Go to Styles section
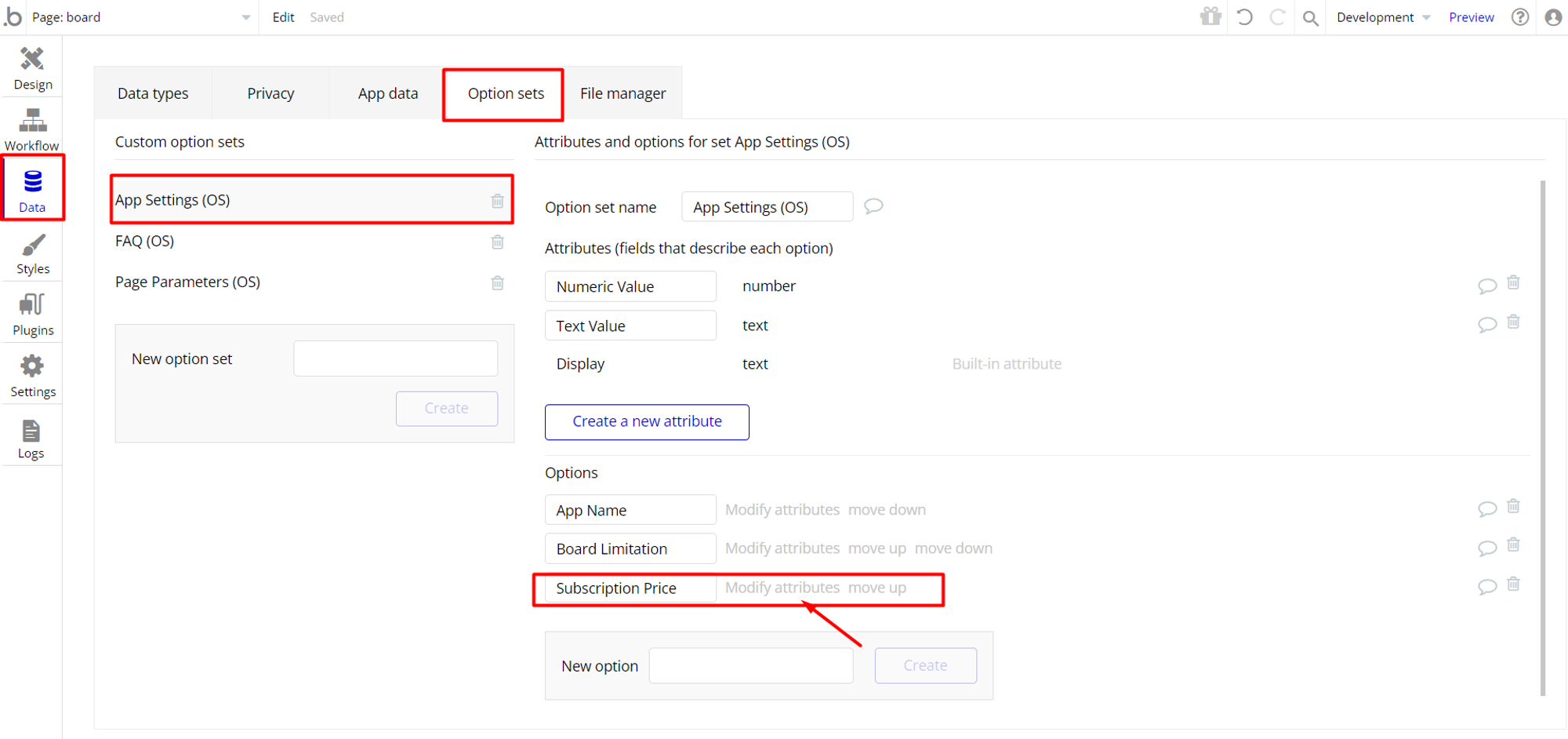1568x739 pixels. click(32, 253)
